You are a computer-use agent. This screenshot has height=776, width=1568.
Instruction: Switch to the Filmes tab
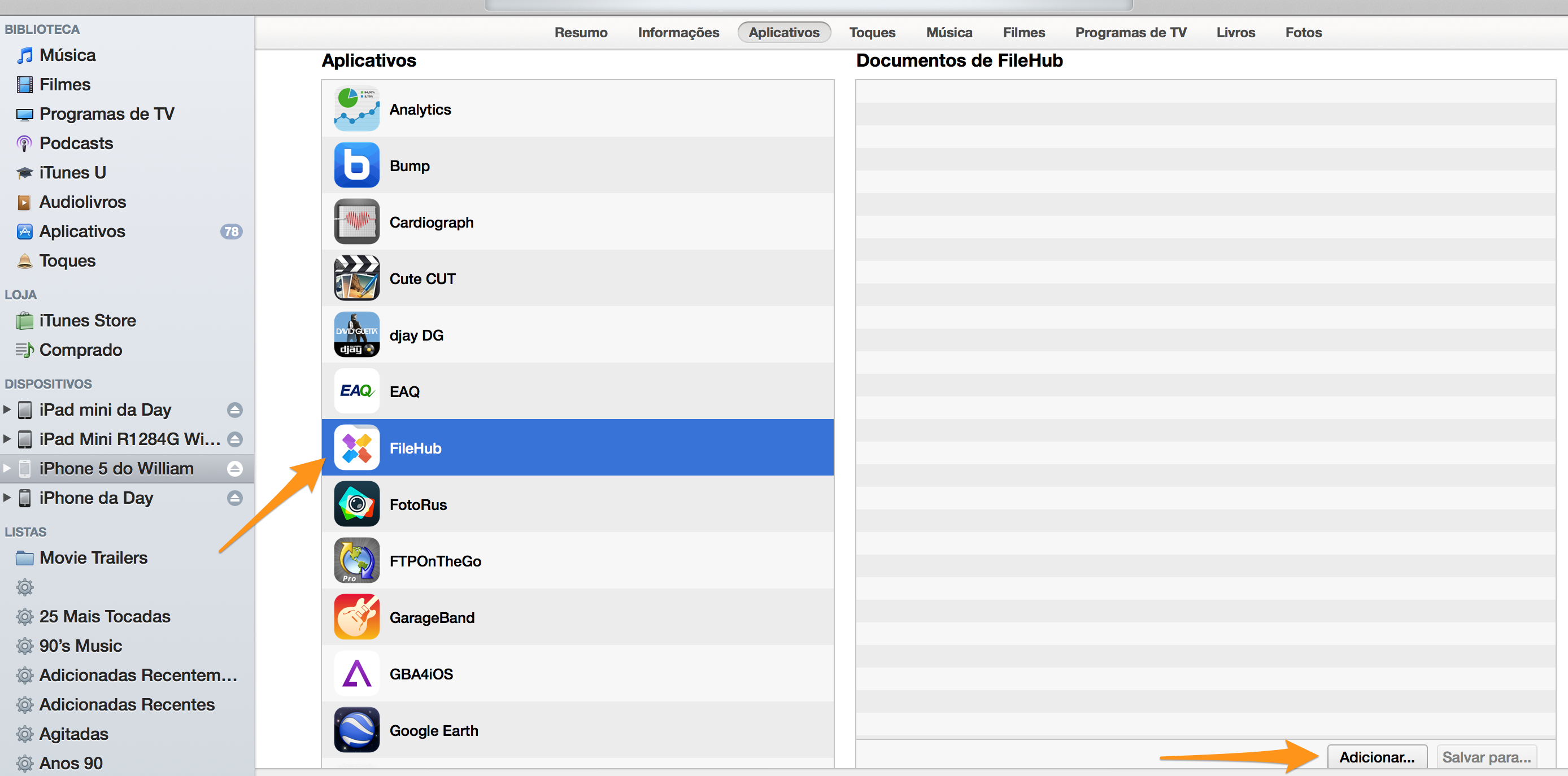[1024, 32]
